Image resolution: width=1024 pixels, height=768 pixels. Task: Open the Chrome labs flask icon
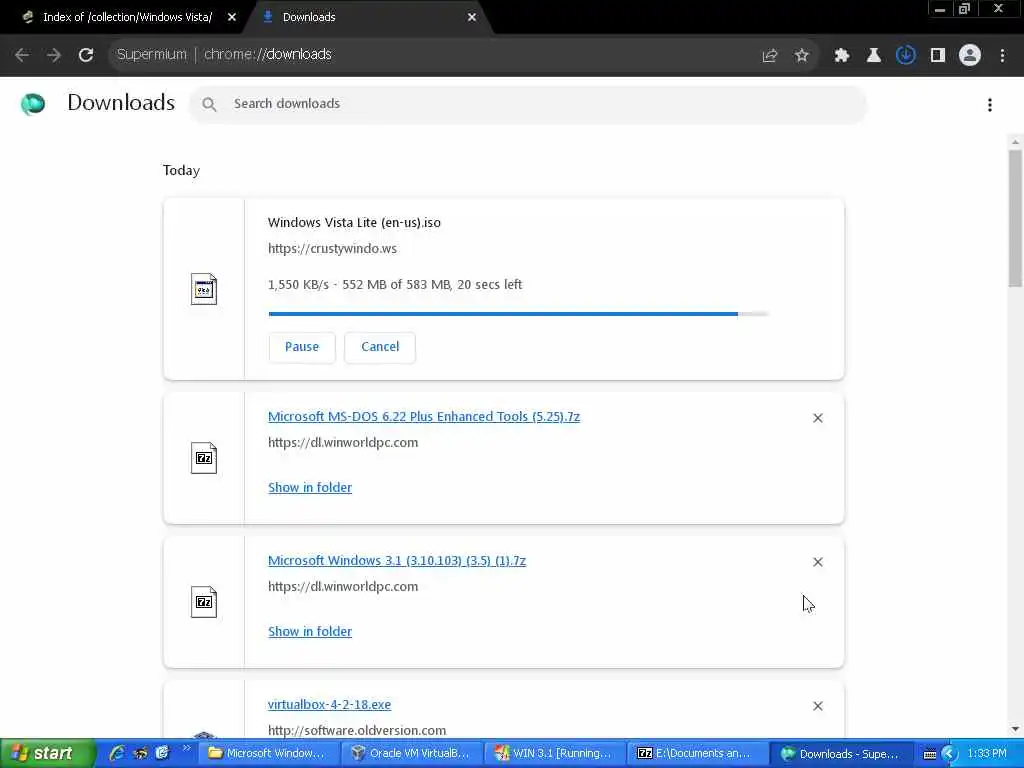click(873, 56)
